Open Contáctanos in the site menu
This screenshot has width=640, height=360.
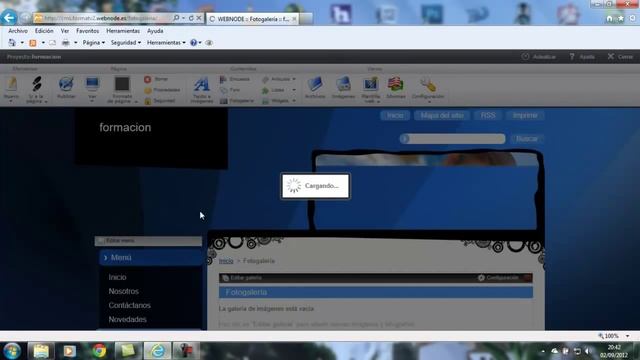tap(129, 305)
